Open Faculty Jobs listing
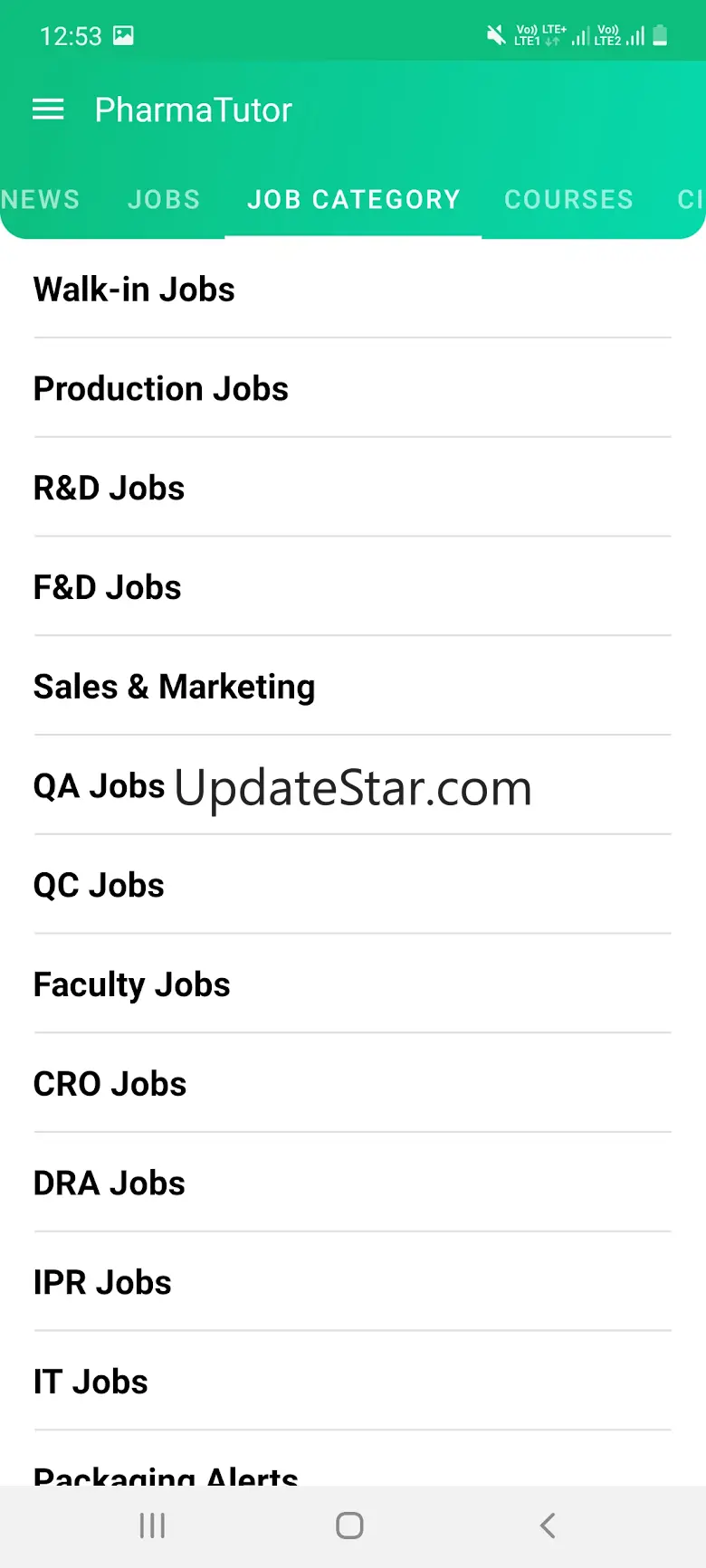The width and height of the screenshot is (706, 1568). 353,984
